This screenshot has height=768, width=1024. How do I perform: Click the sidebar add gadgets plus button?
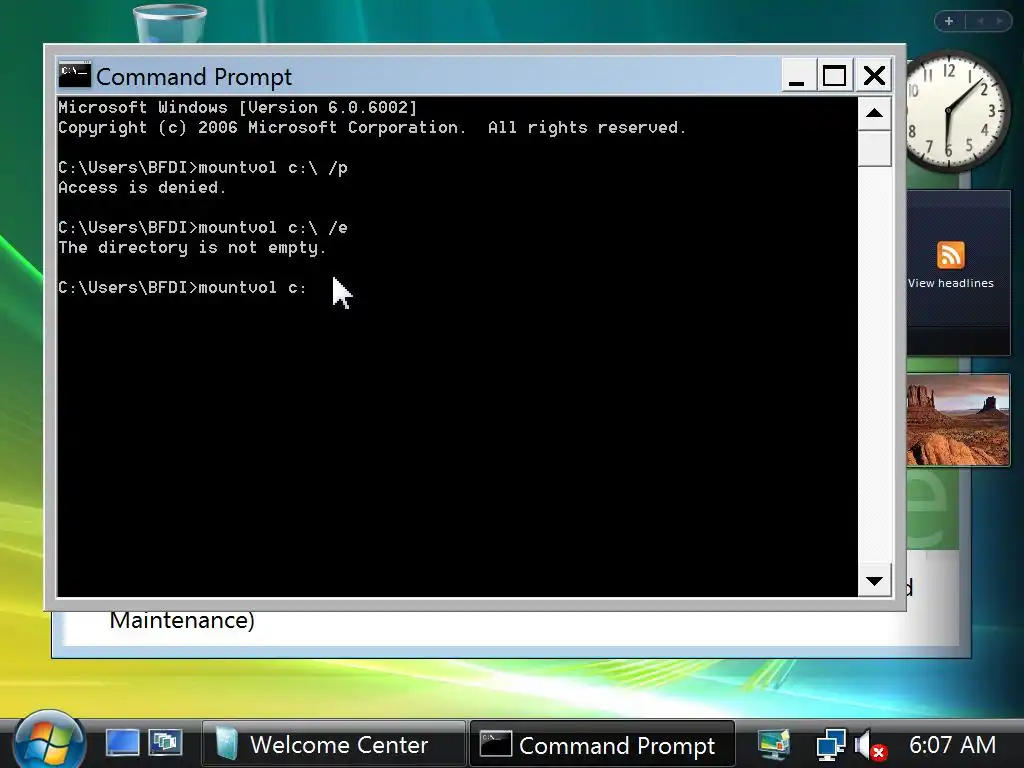949,21
